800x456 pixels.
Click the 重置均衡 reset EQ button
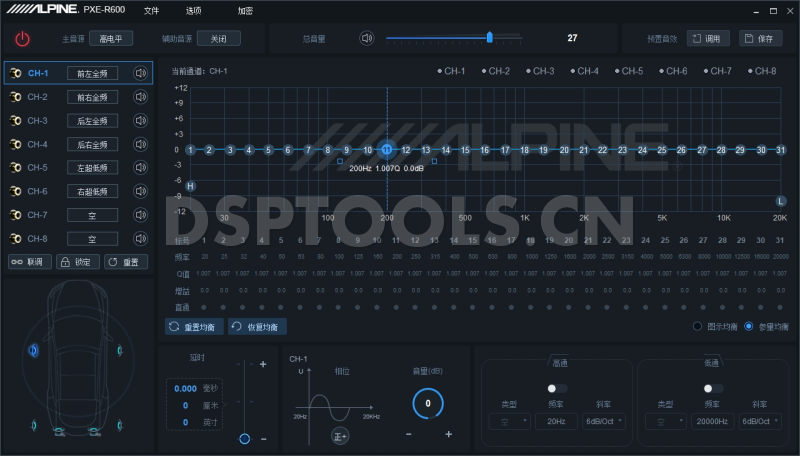tap(194, 326)
